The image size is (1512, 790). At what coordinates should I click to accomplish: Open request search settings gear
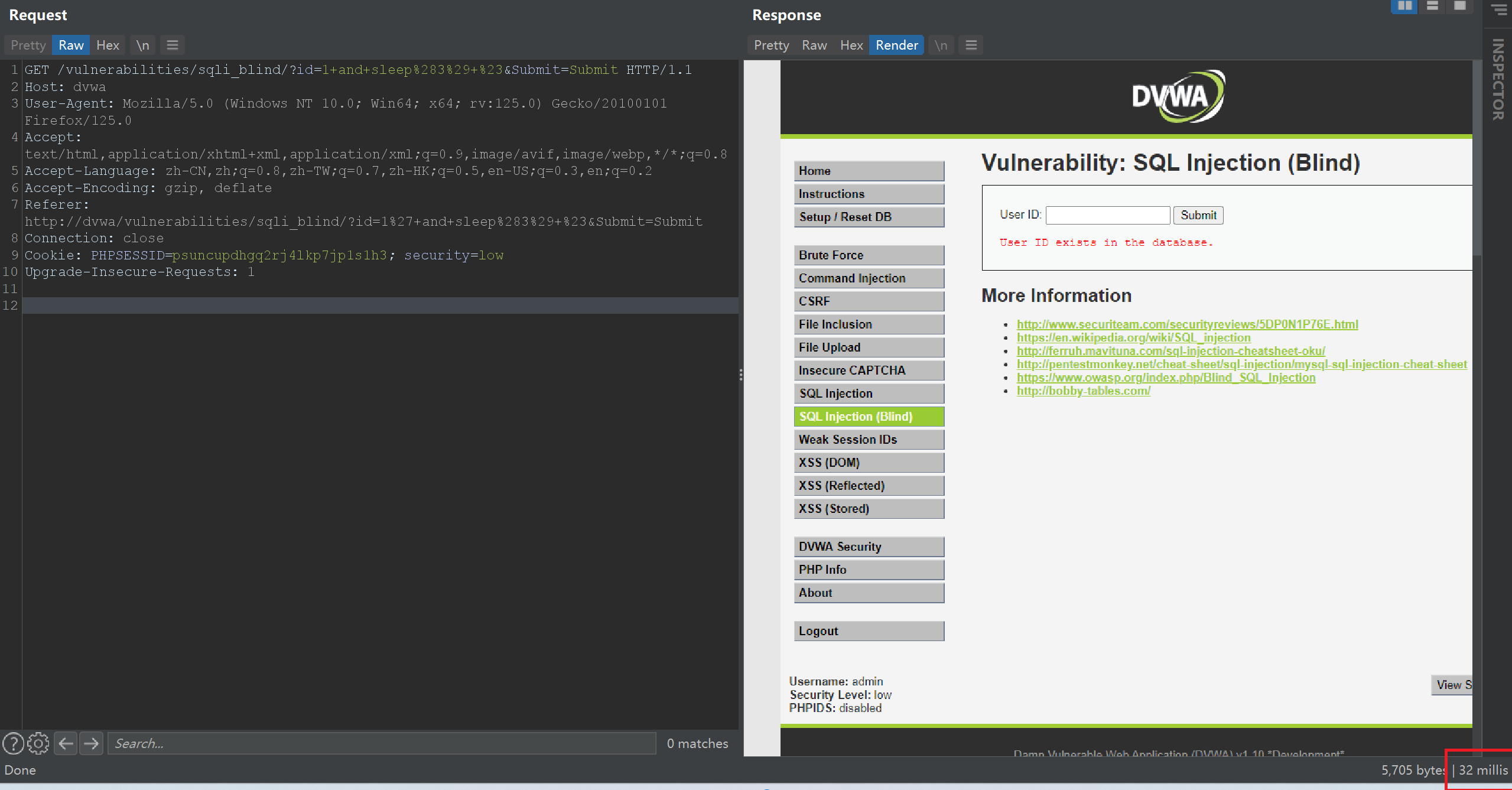click(38, 743)
